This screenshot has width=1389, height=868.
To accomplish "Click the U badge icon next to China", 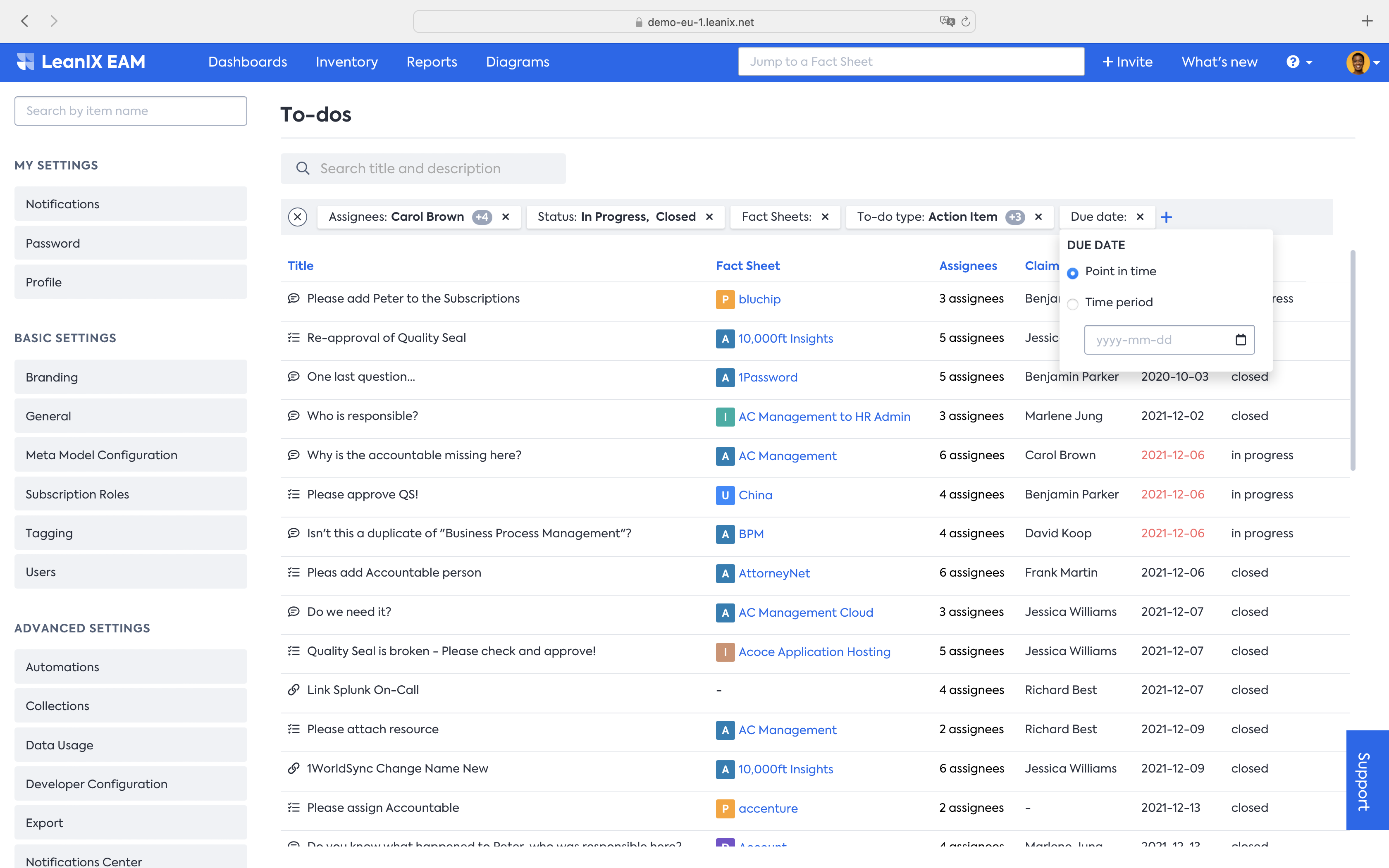I will [x=725, y=495].
